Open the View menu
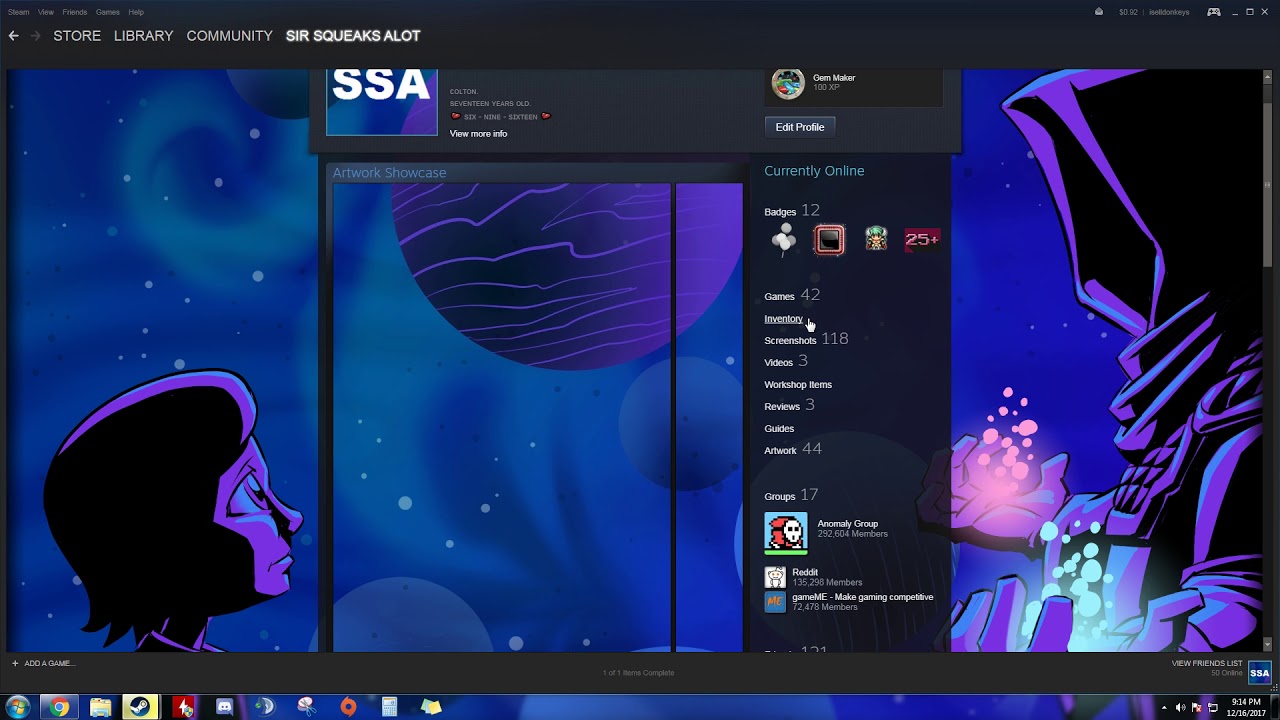The image size is (1280, 720). click(46, 12)
